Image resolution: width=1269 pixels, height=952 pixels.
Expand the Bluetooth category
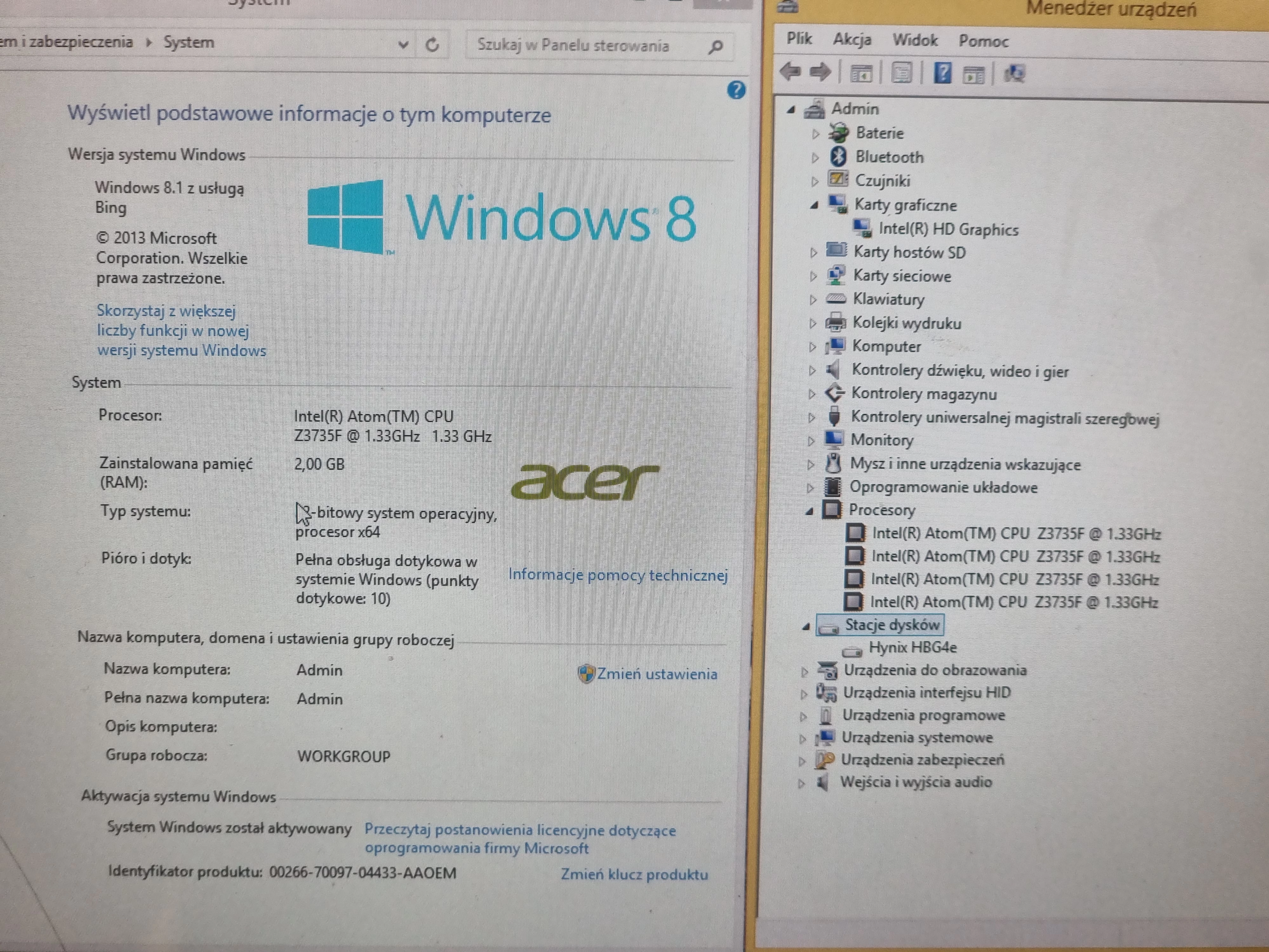point(815,157)
